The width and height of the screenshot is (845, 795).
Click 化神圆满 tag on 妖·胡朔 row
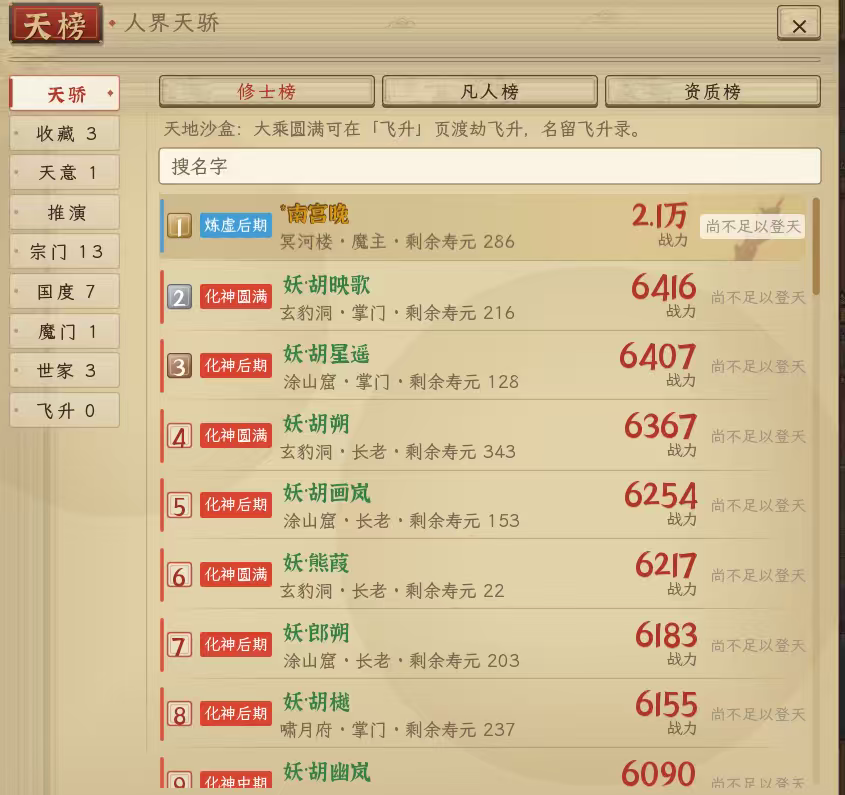236,435
